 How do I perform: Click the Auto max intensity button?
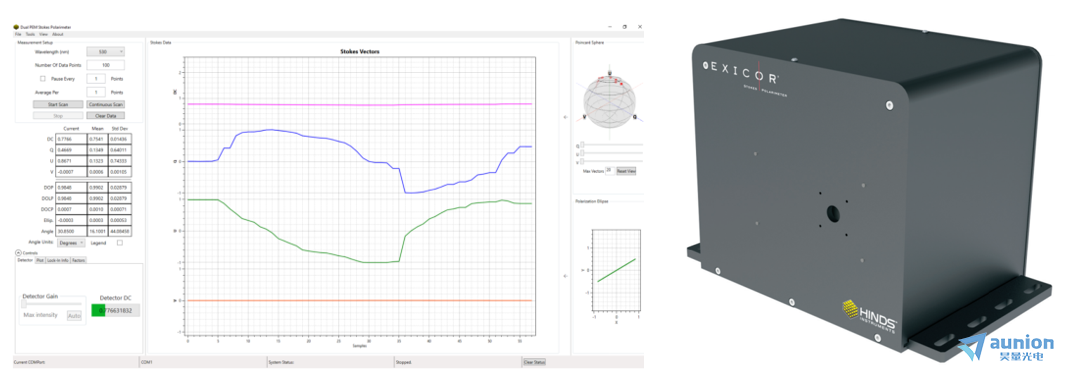tap(74, 316)
